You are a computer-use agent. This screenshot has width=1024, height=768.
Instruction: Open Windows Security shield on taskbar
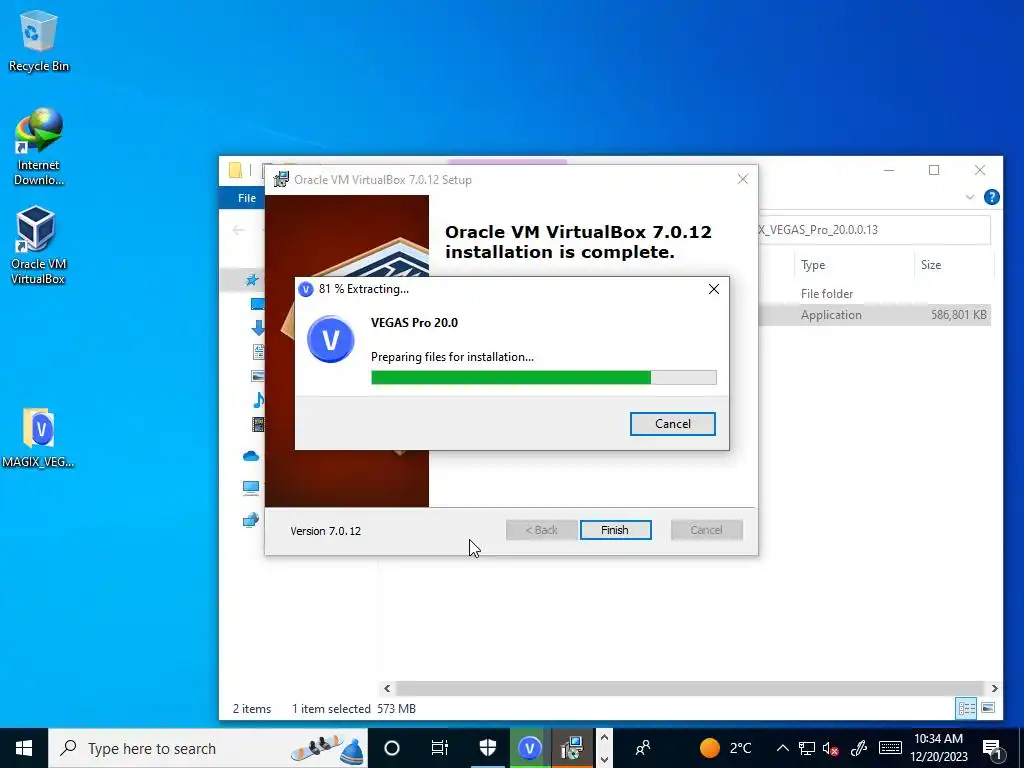(x=488, y=748)
